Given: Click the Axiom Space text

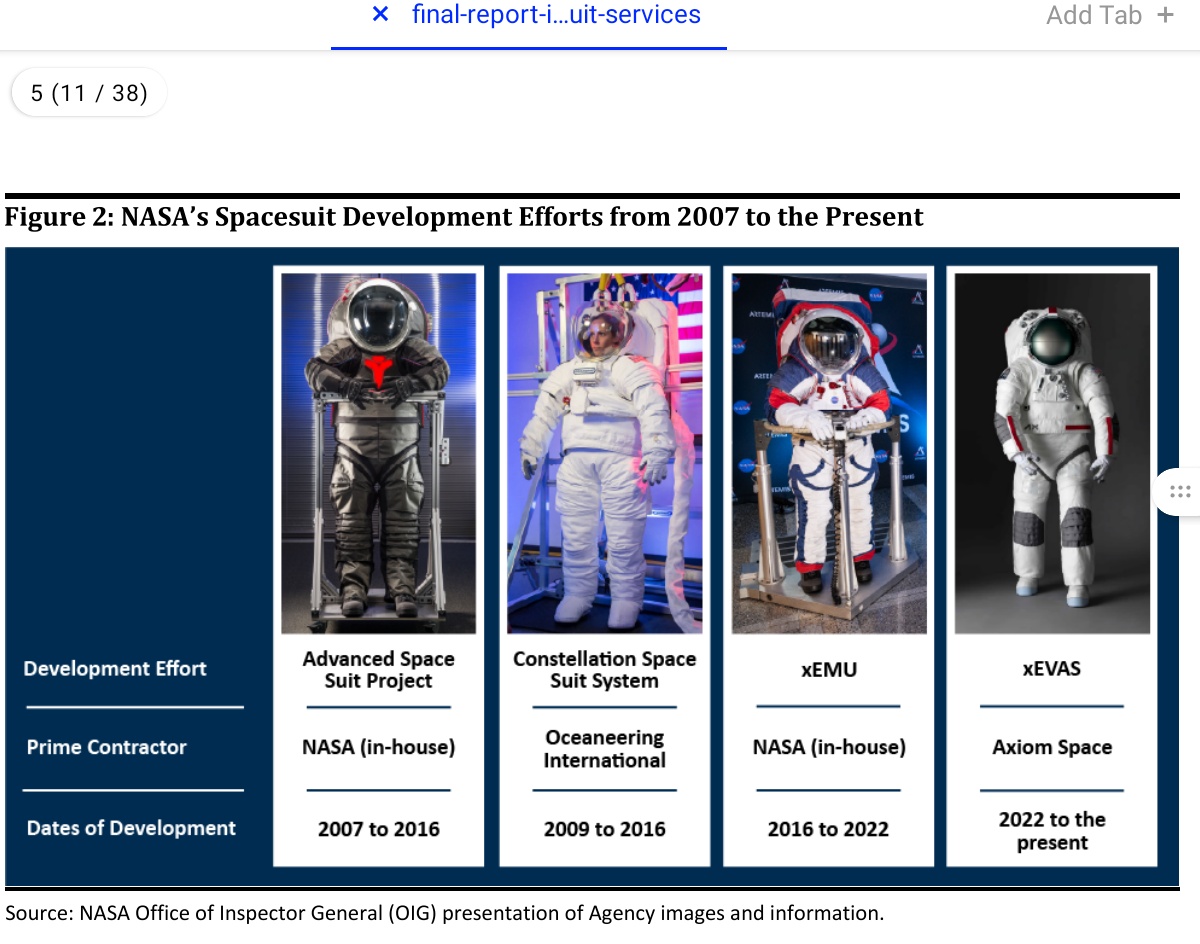Looking at the screenshot, I should [1052, 747].
